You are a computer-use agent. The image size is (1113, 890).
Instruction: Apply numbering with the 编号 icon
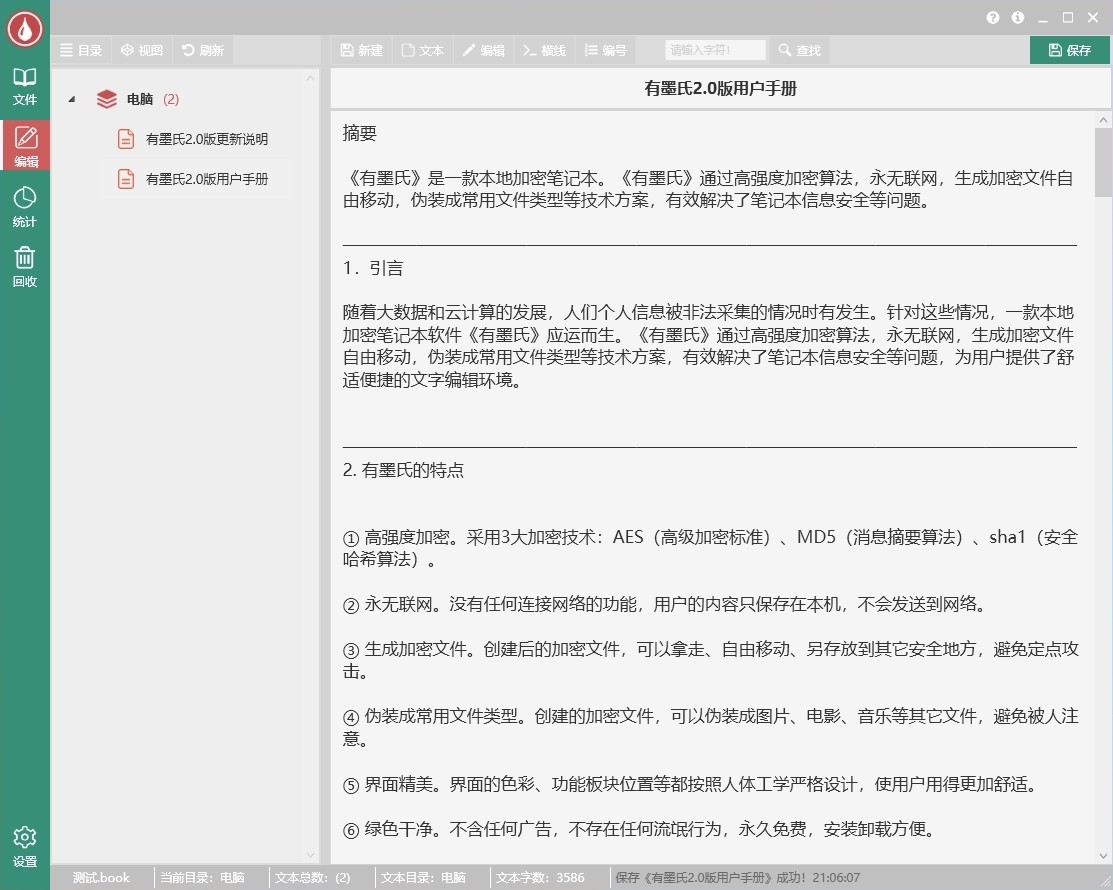[x=605, y=49]
